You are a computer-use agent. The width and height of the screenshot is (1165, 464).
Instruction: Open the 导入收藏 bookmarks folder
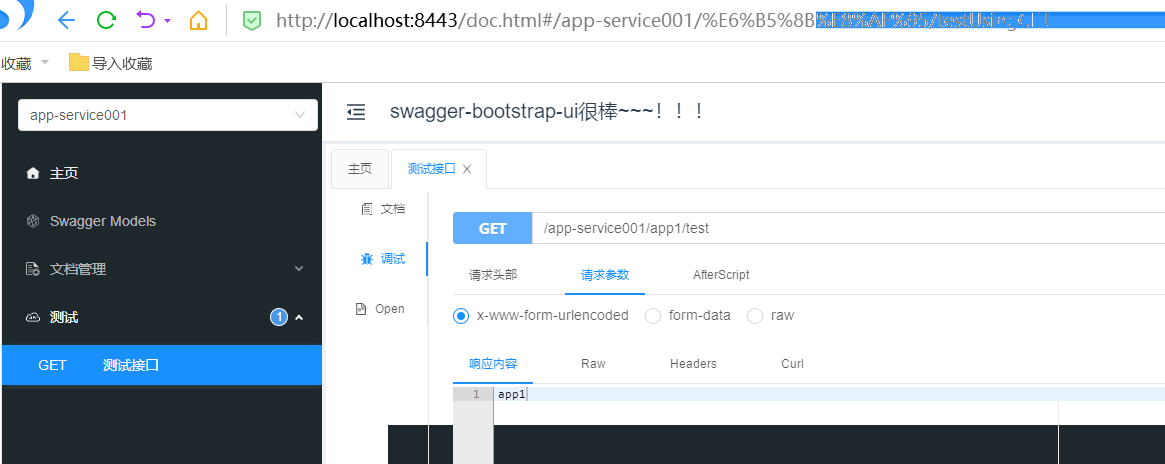click(110, 63)
